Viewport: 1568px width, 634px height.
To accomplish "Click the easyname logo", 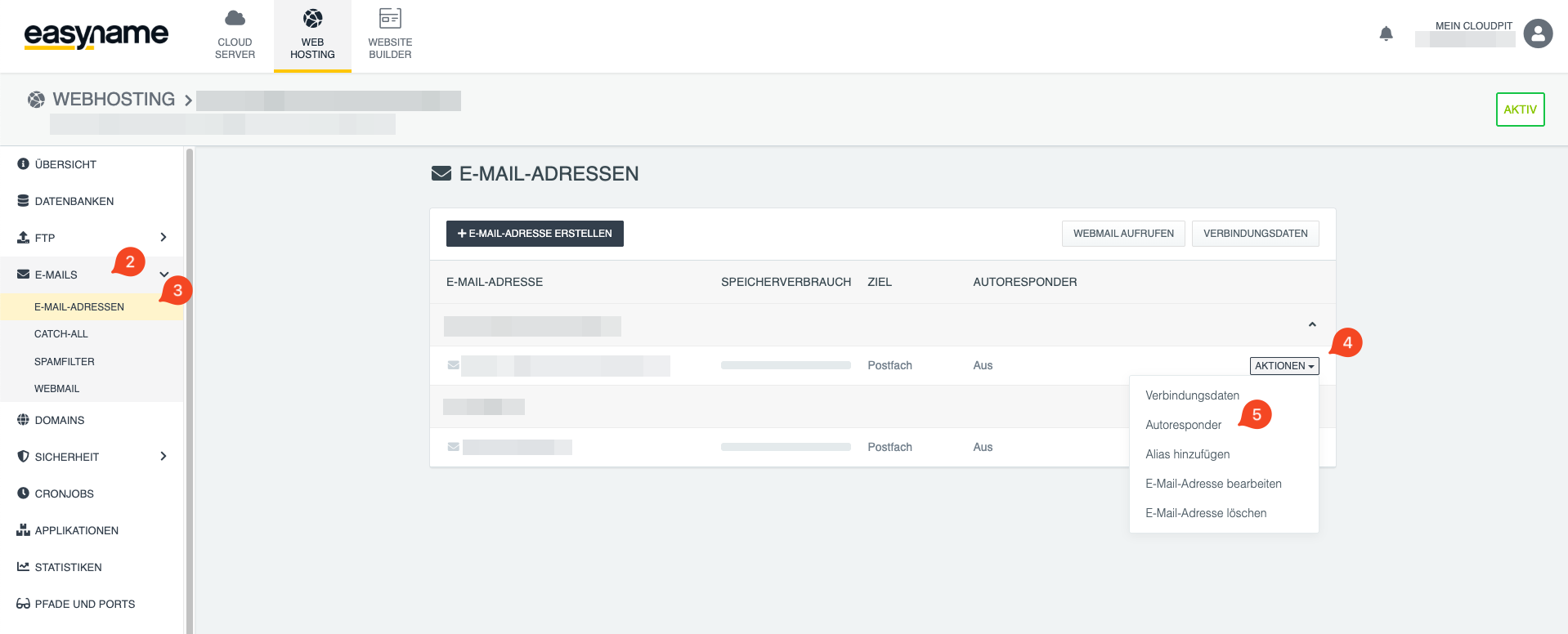I will (x=96, y=35).
